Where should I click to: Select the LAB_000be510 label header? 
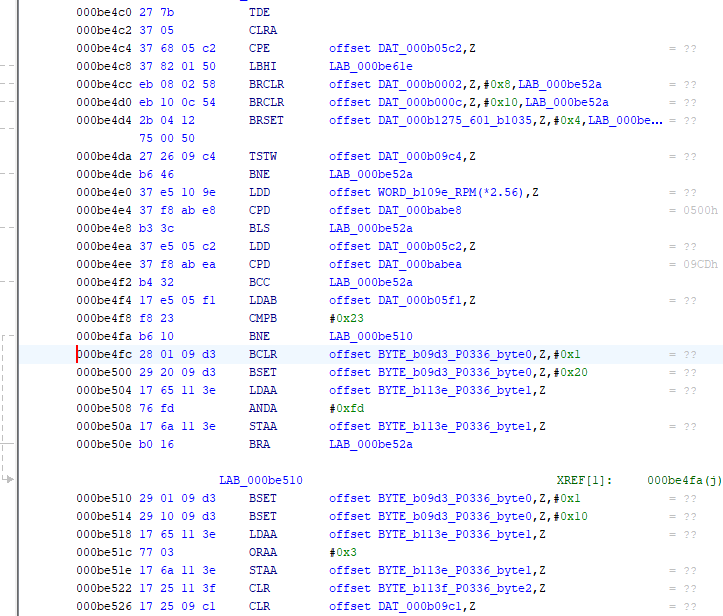260,480
